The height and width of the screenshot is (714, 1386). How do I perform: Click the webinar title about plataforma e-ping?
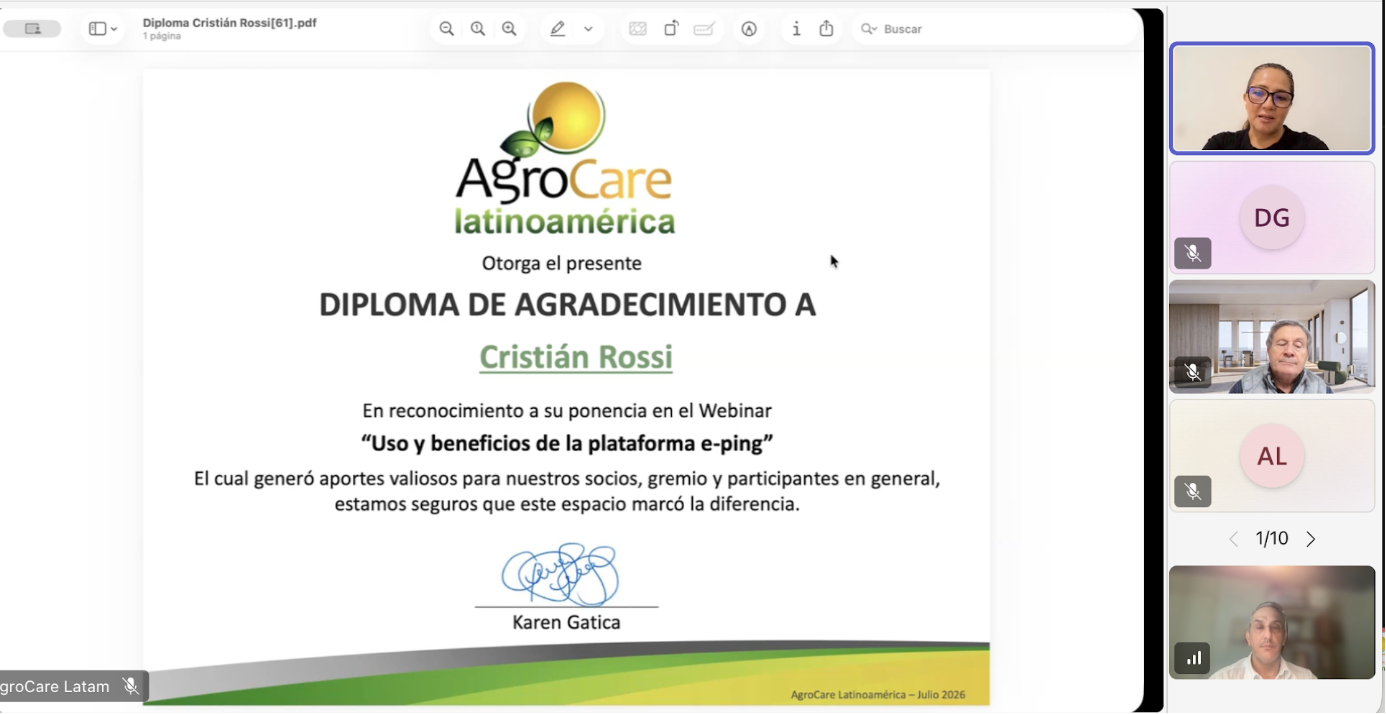point(567,442)
